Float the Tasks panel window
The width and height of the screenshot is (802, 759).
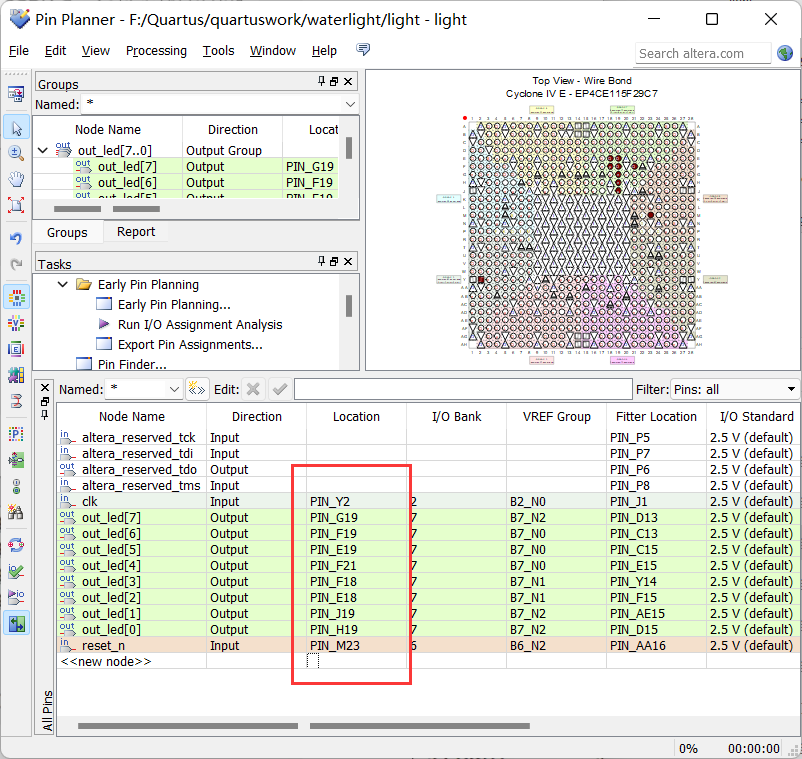[x=334, y=262]
